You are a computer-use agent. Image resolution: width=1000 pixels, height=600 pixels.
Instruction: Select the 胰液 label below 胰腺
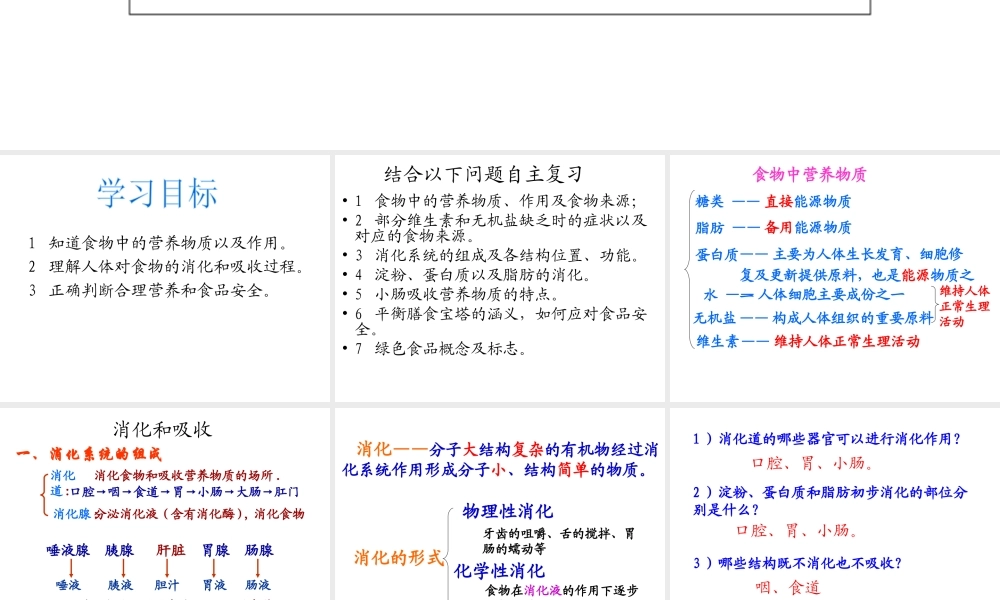point(120,585)
